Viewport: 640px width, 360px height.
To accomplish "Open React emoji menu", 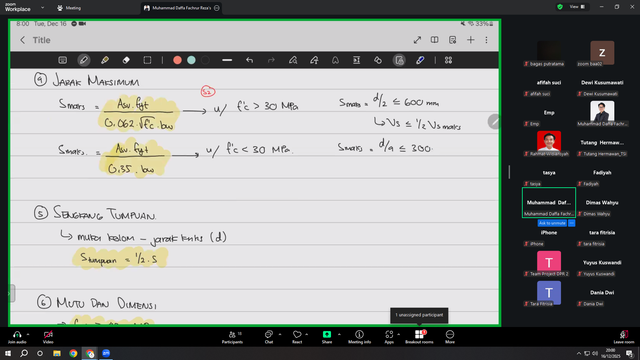I will 297,337.
